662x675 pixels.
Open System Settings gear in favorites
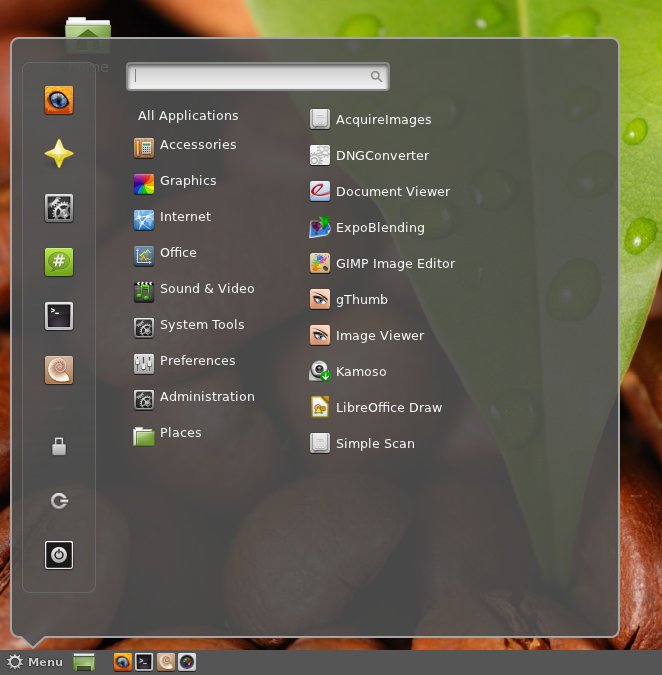tap(59, 208)
